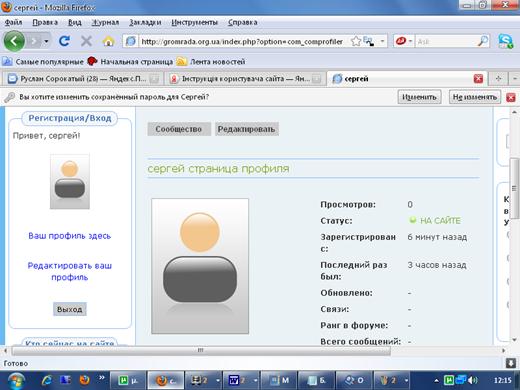Viewport: 520px width, 390px height.
Task: Open the Инструменты menu
Action: [x=194, y=22]
